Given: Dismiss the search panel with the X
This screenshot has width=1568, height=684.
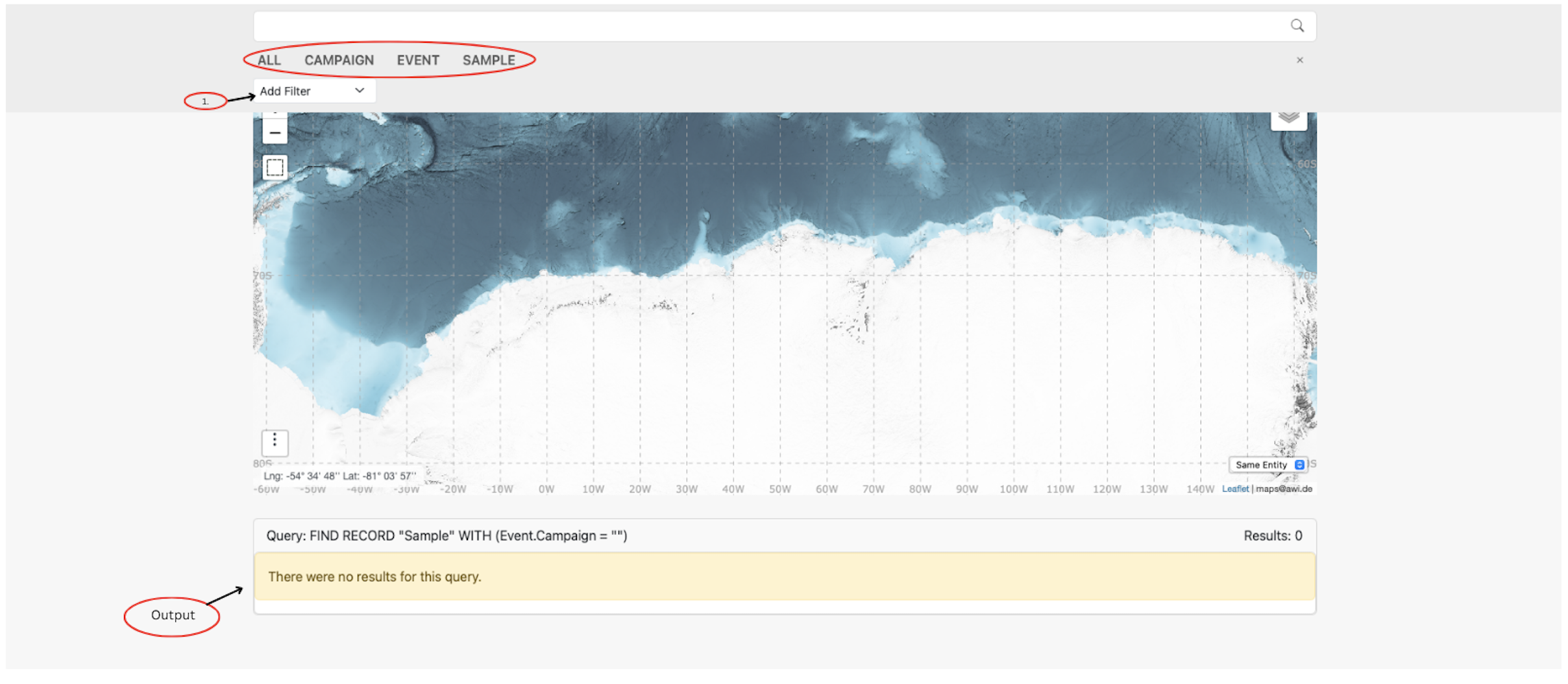Looking at the screenshot, I should tap(1299, 60).
